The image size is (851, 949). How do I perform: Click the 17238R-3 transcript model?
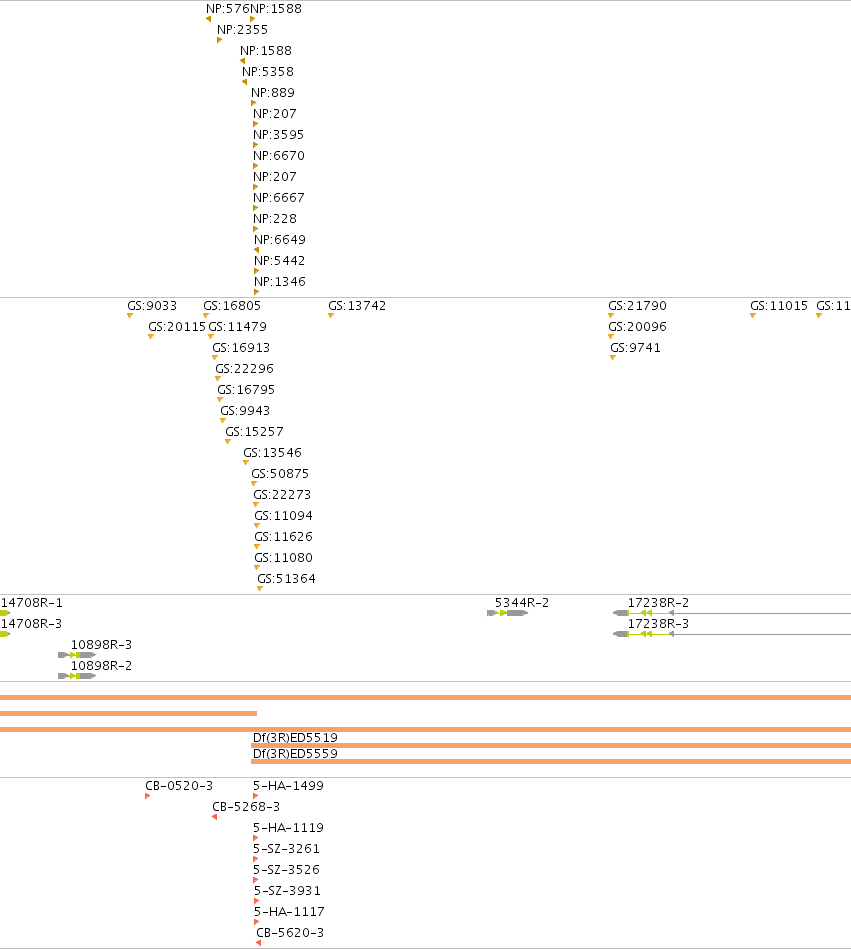point(732,634)
